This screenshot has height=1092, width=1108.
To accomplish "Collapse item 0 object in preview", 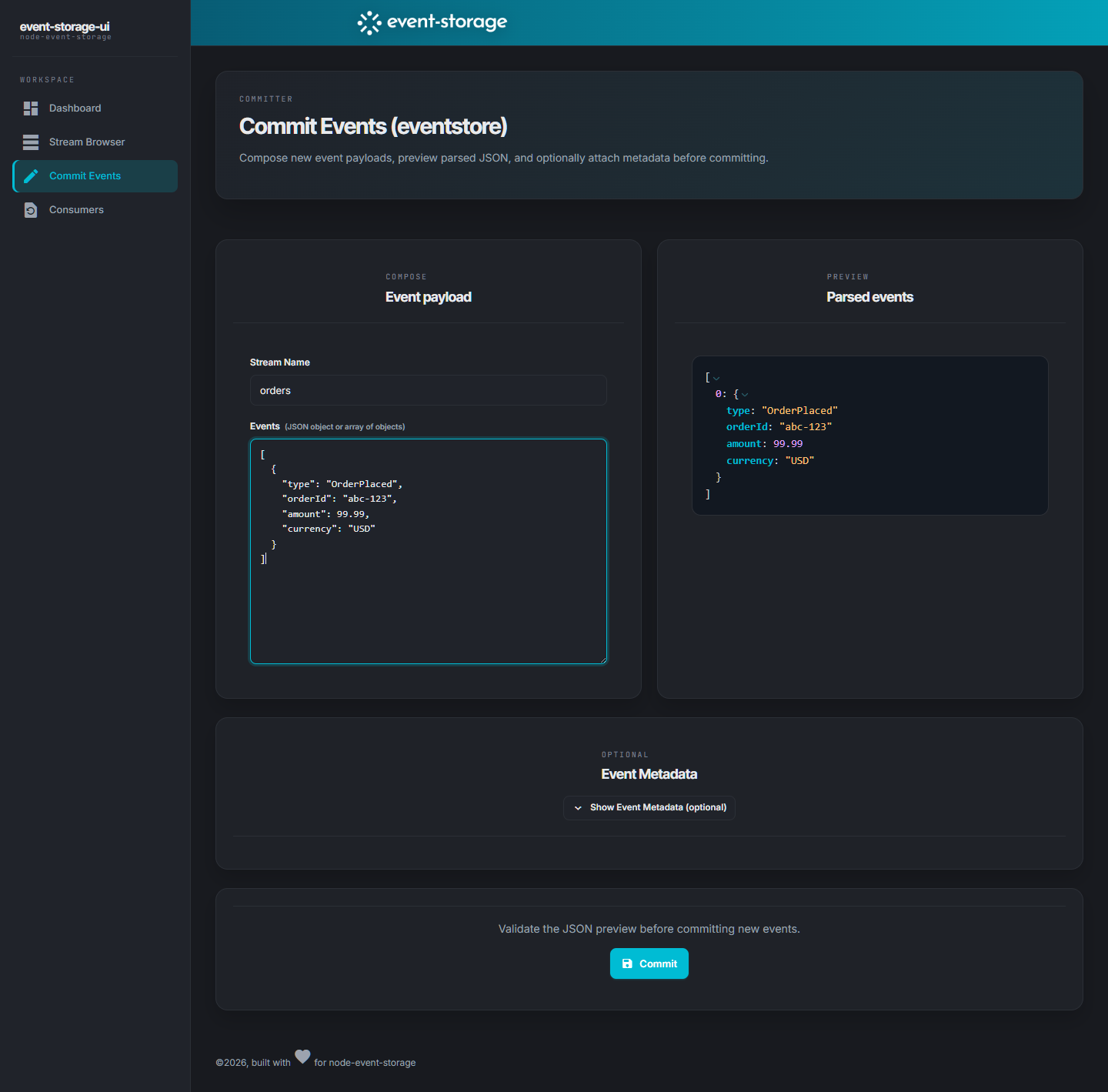I will point(745,395).
